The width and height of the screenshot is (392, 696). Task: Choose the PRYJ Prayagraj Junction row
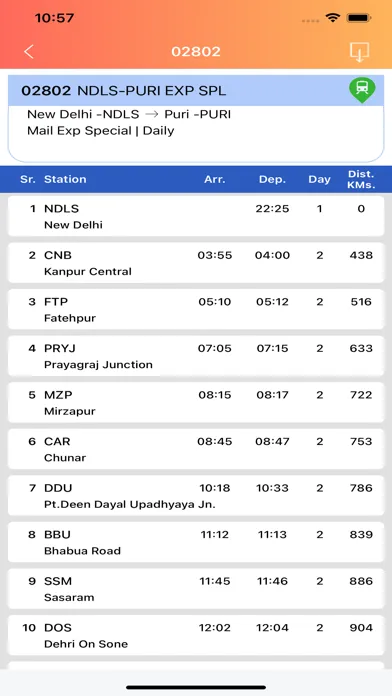click(196, 356)
